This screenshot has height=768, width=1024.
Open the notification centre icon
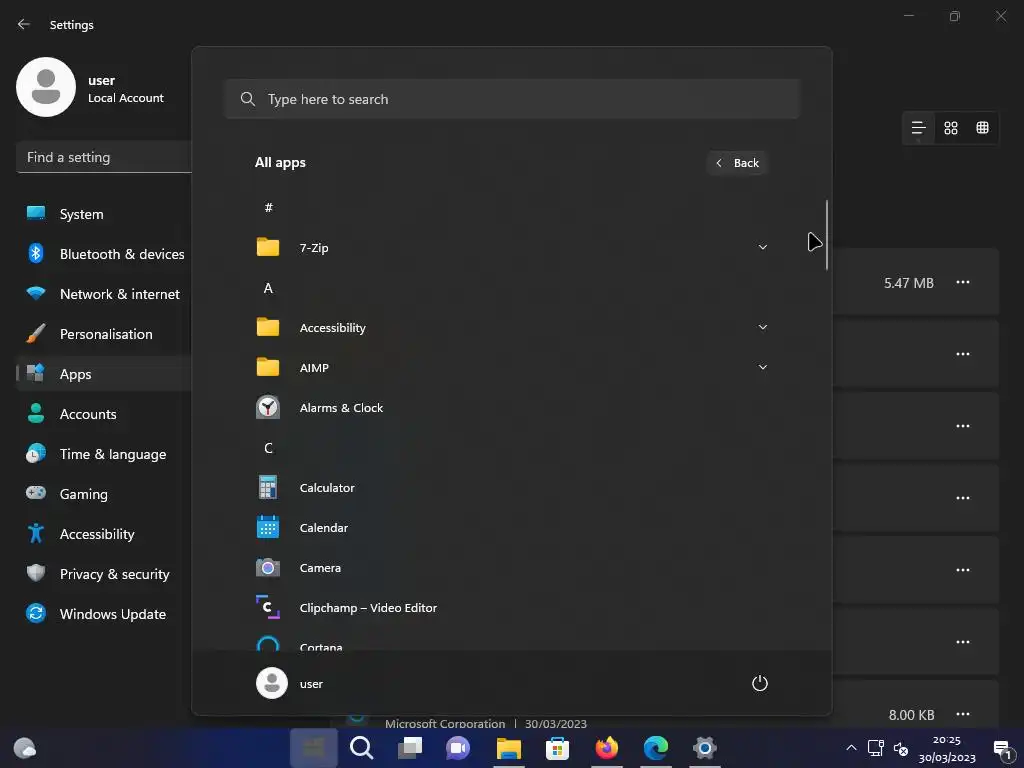[x=1002, y=748]
